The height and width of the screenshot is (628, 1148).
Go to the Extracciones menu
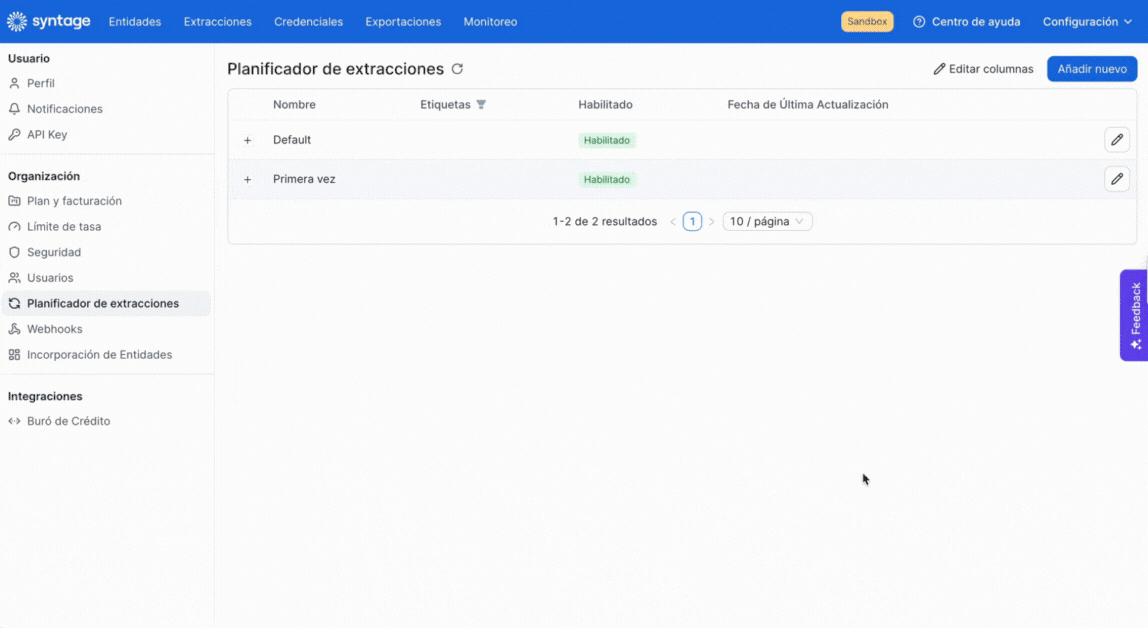pos(217,22)
